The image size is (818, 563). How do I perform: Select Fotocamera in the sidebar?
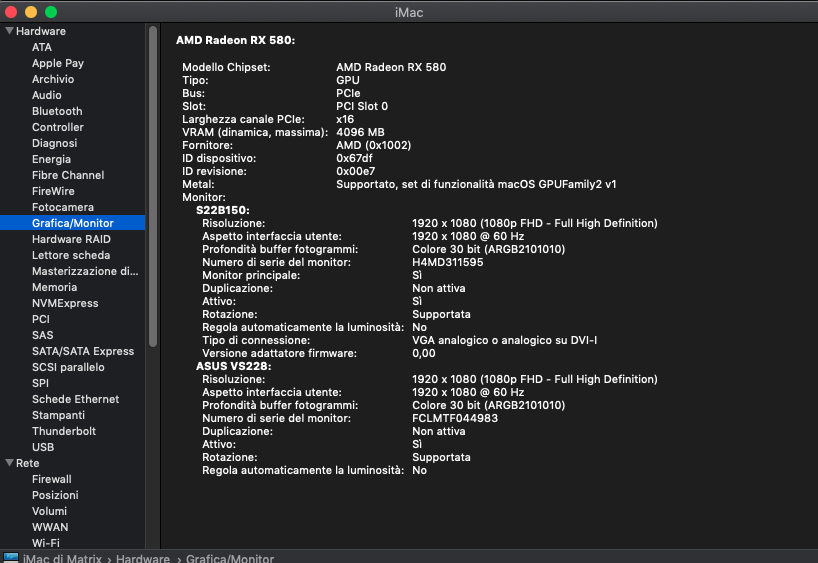tap(63, 207)
